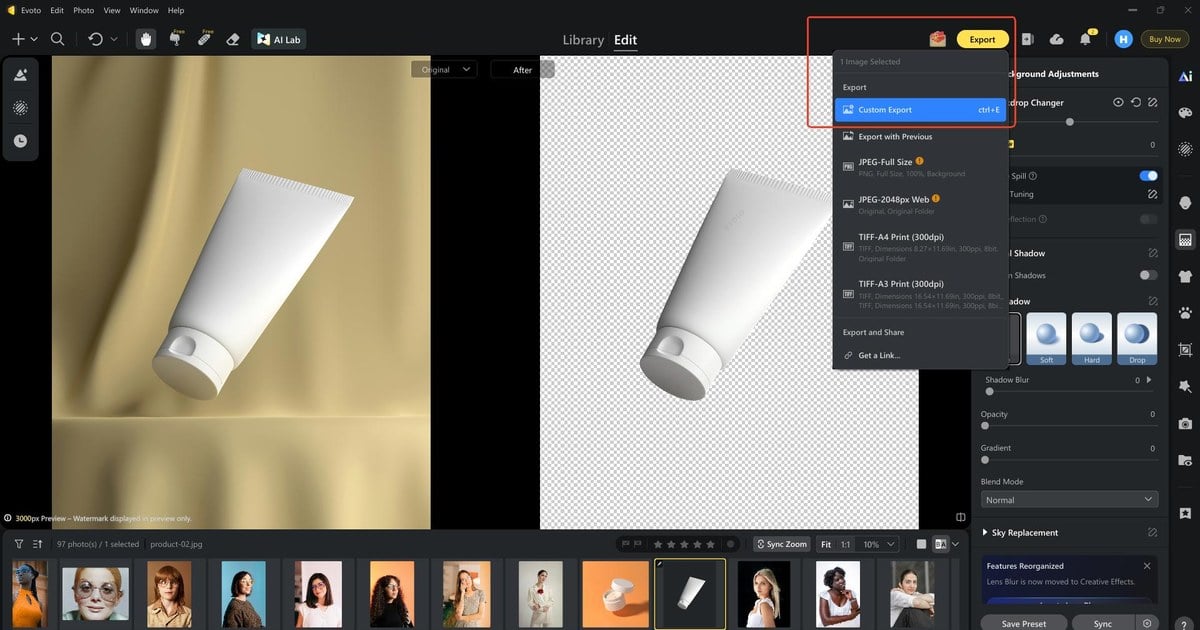This screenshot has width=1200, height=630.
Task: Click Get a Link option
Action: click(920, 355)
